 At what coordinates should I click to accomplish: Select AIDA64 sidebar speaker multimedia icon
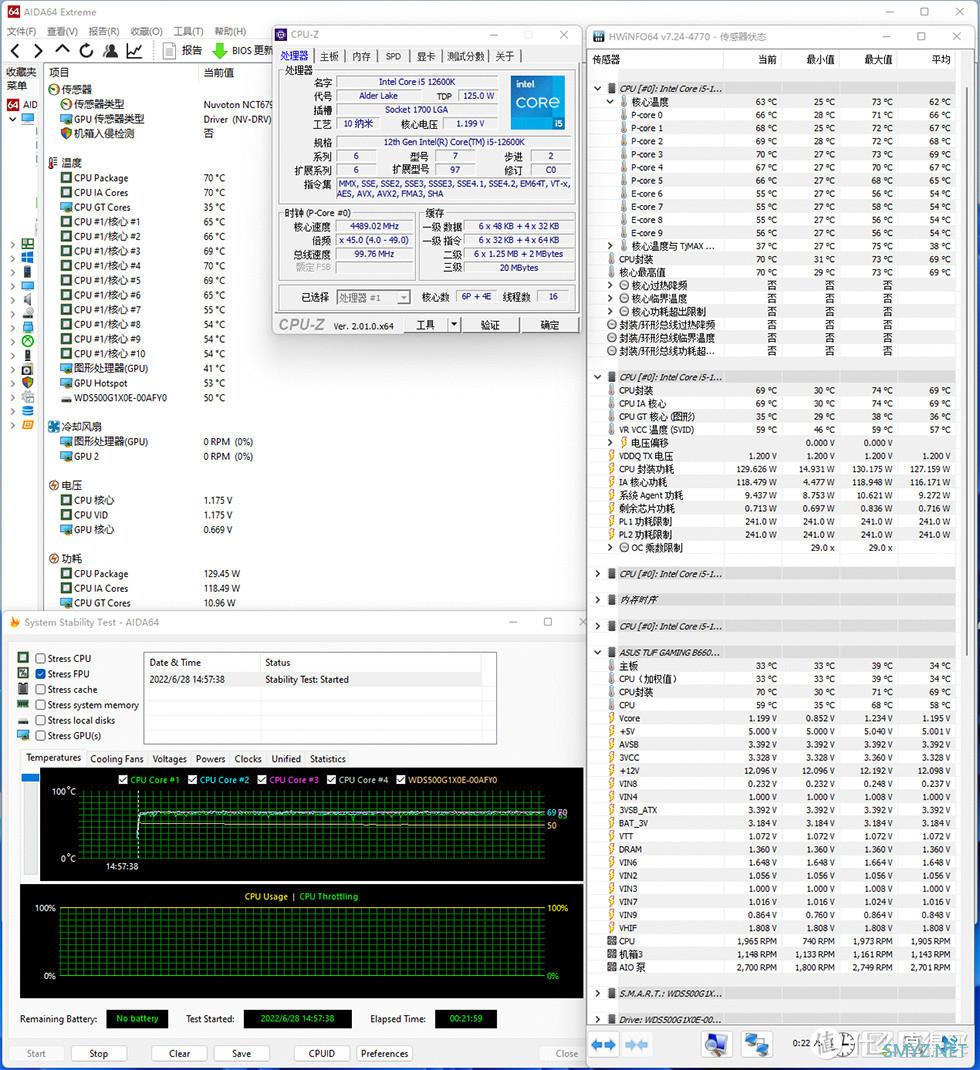tap(27, 299)
